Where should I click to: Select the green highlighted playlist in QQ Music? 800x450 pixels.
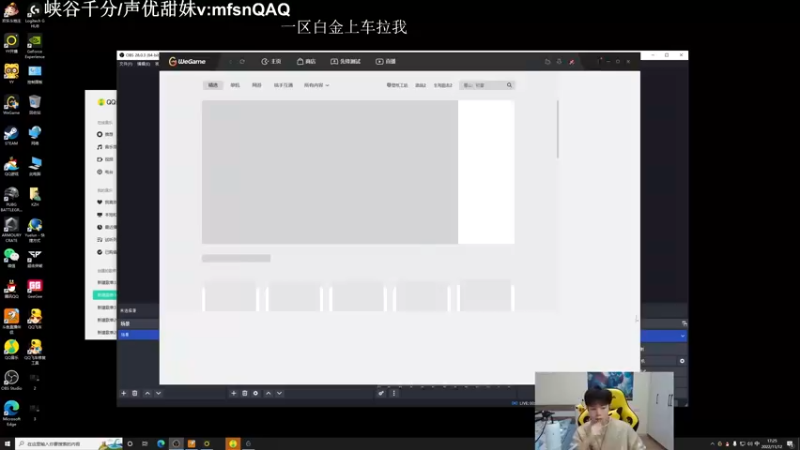coord(105,295)
